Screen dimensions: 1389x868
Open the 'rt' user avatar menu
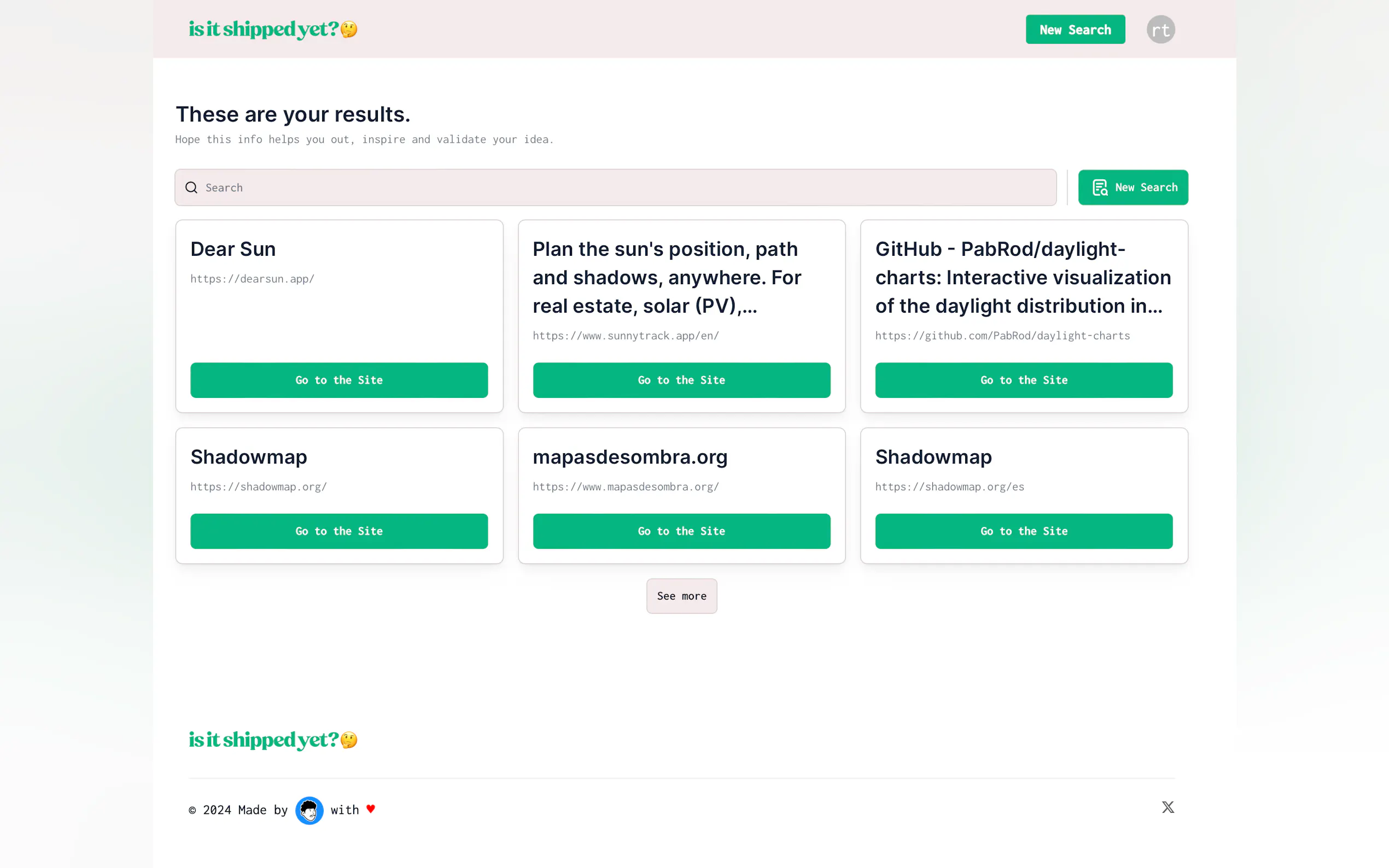pos(1160,30)
